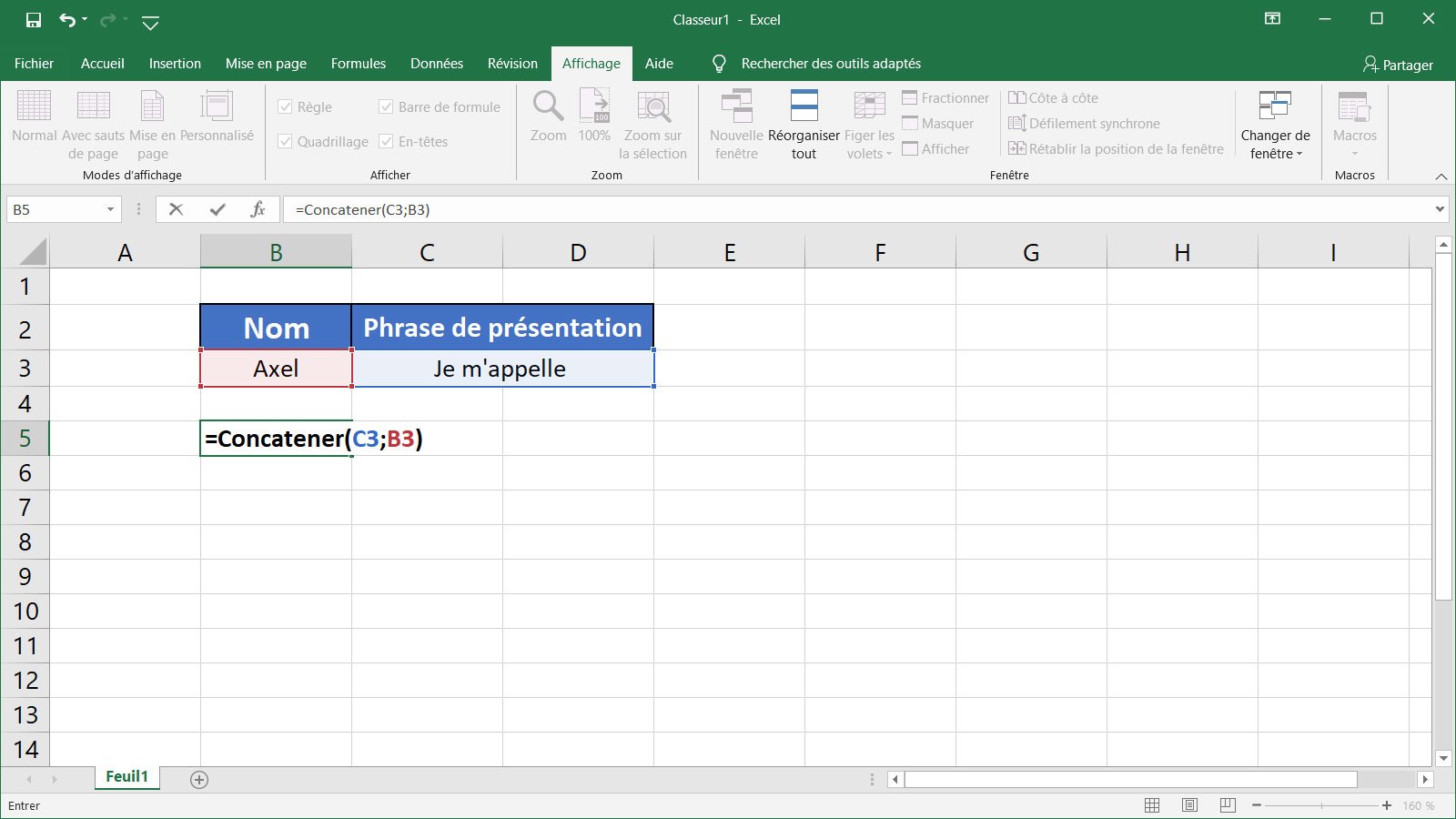Select Avec sauts de page view
The width and height of the screenshot is (1456, 819).
[x=93, y=126]
